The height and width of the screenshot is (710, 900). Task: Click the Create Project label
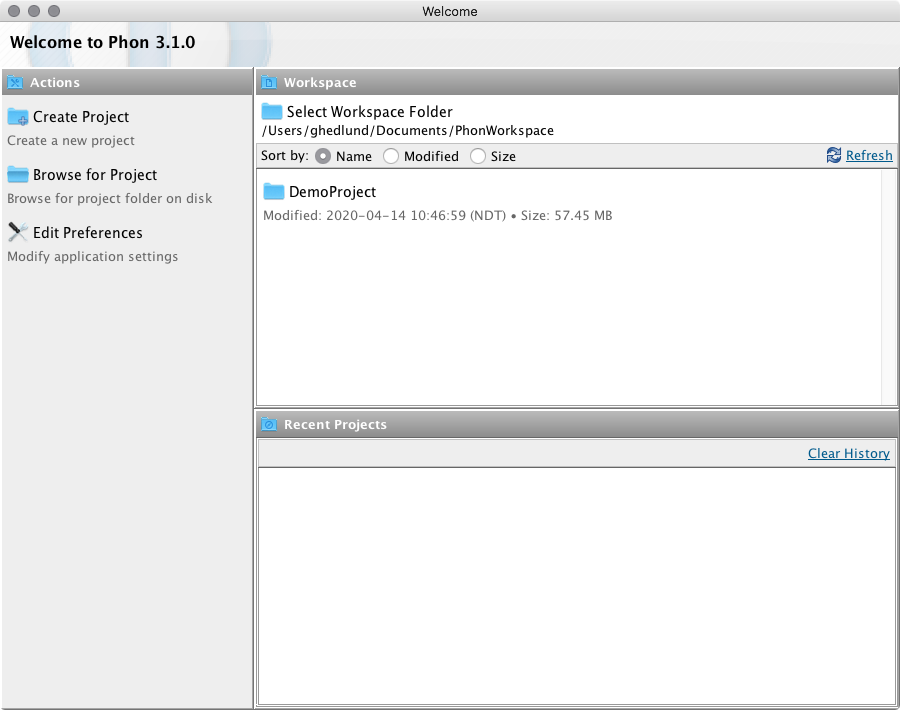pyautogui.click(x=81, y=117)
